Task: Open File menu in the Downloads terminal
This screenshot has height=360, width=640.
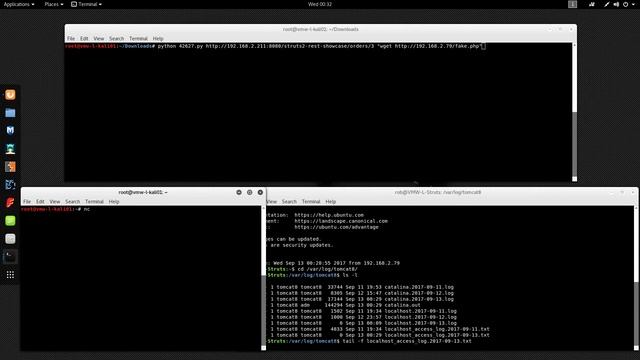Action: pyautogui.click(x=71, y=38)
